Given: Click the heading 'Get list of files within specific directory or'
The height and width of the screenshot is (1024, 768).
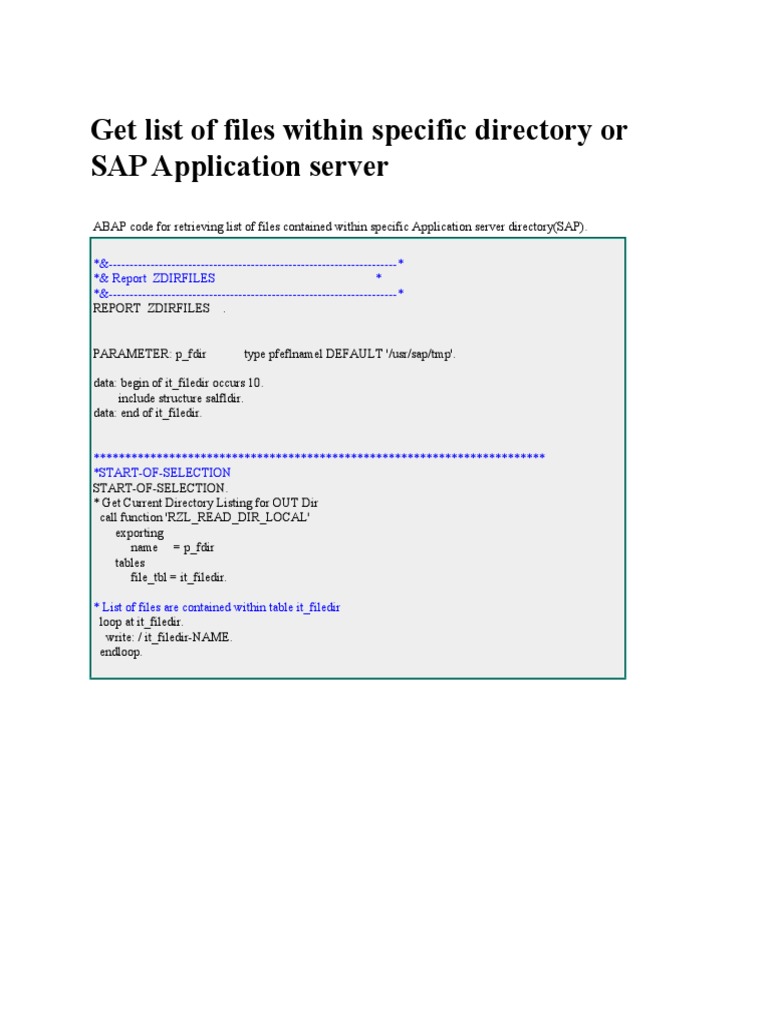Looking at the screenshot, I should tap(359, 131).
